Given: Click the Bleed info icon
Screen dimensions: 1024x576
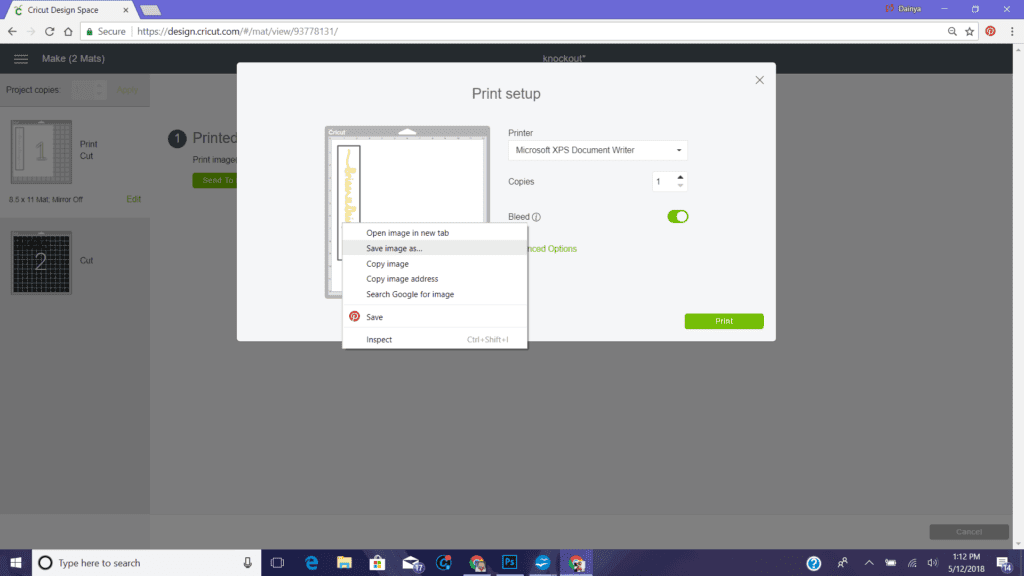Looking at the screenshot, I should click(x=536, y=217).
